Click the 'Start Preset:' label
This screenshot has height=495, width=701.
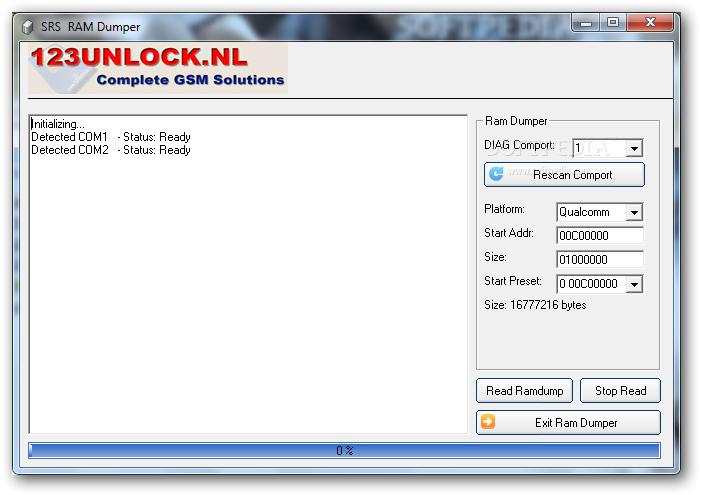513,281
